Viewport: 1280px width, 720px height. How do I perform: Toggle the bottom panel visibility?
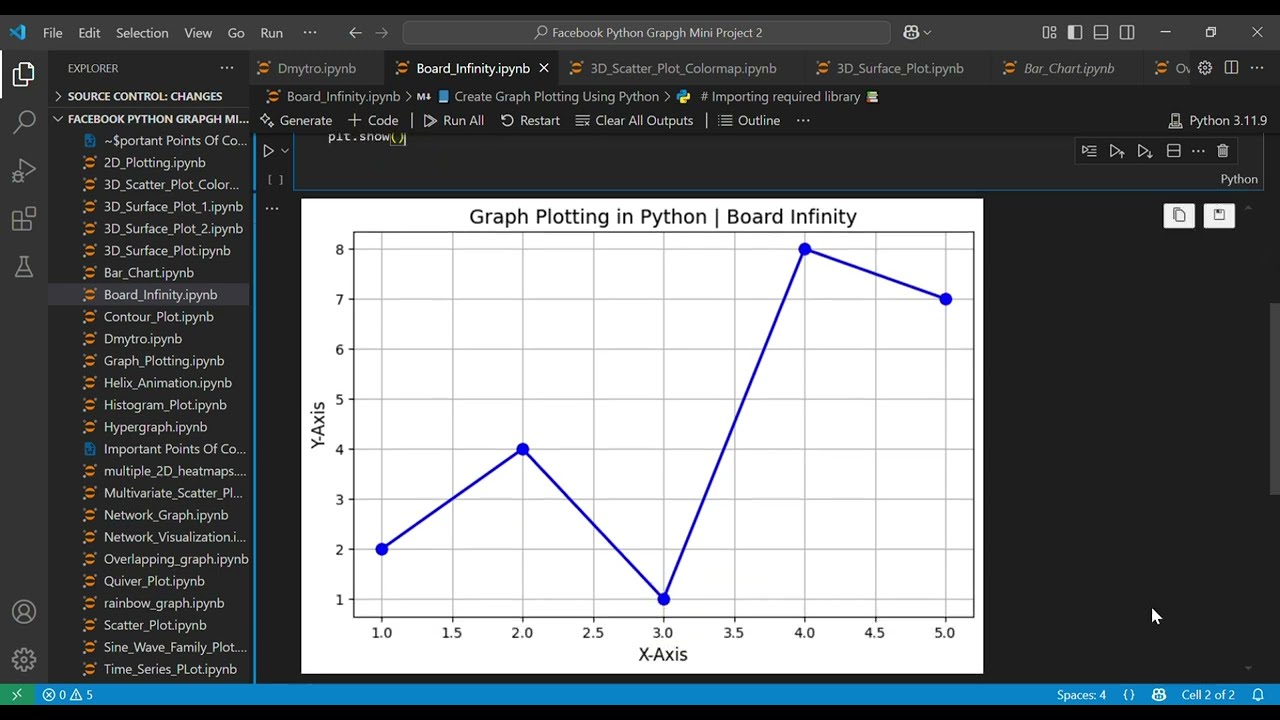[1101, 32]
